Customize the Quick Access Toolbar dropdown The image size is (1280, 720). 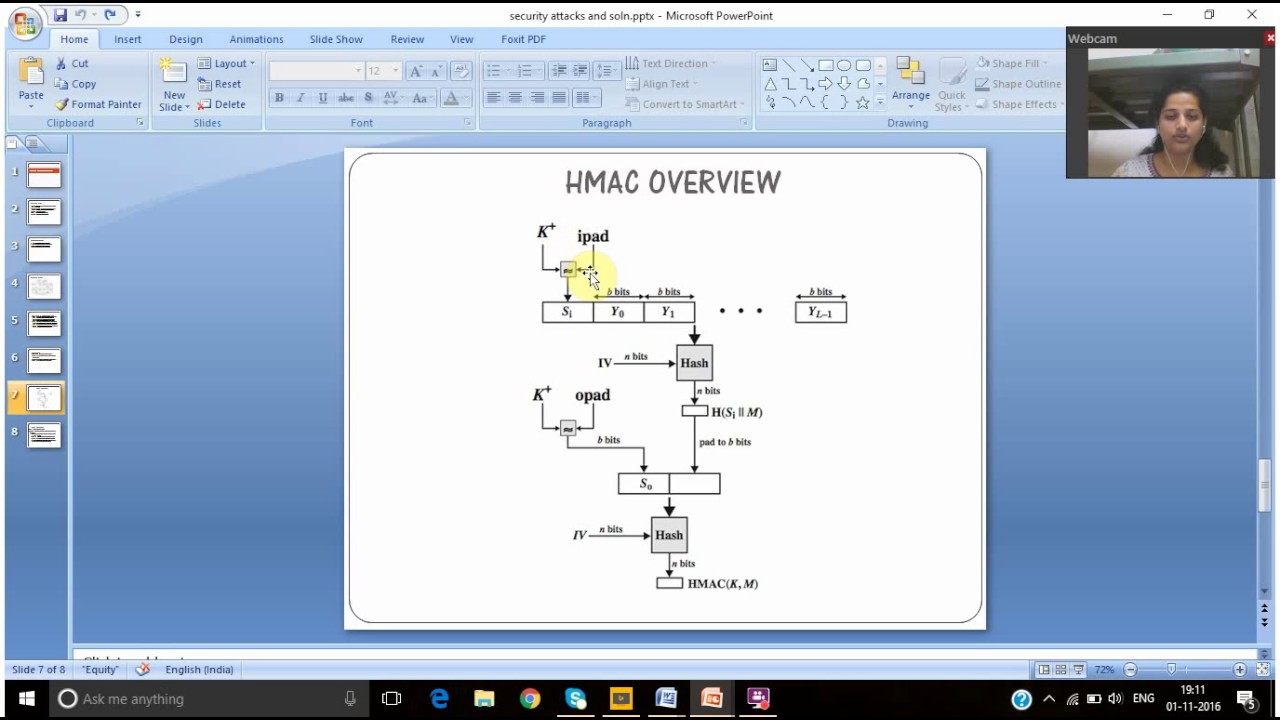coord(138,15)
